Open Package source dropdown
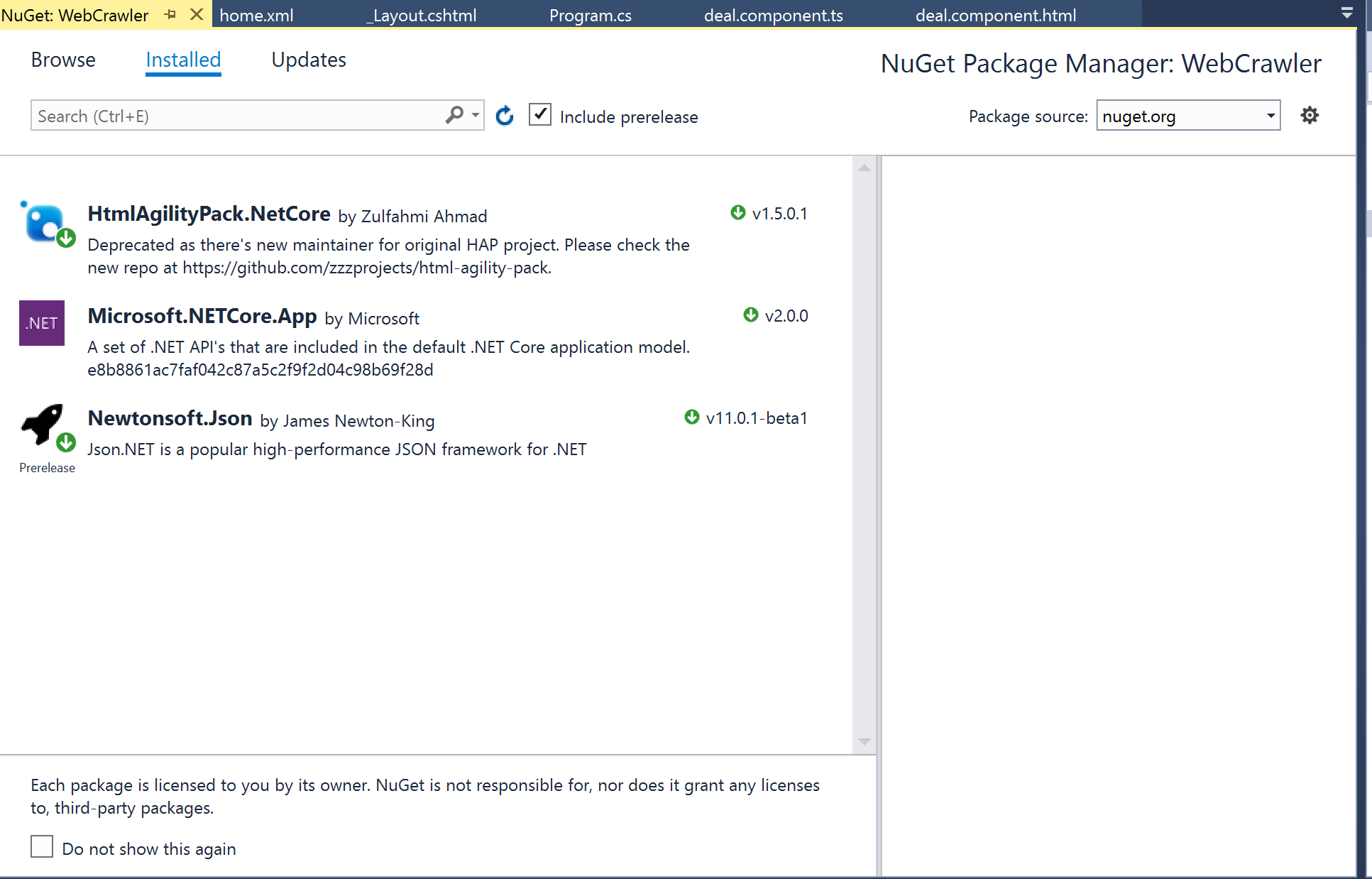Viewport: 1372px width, 879px height. [1188, 116]
